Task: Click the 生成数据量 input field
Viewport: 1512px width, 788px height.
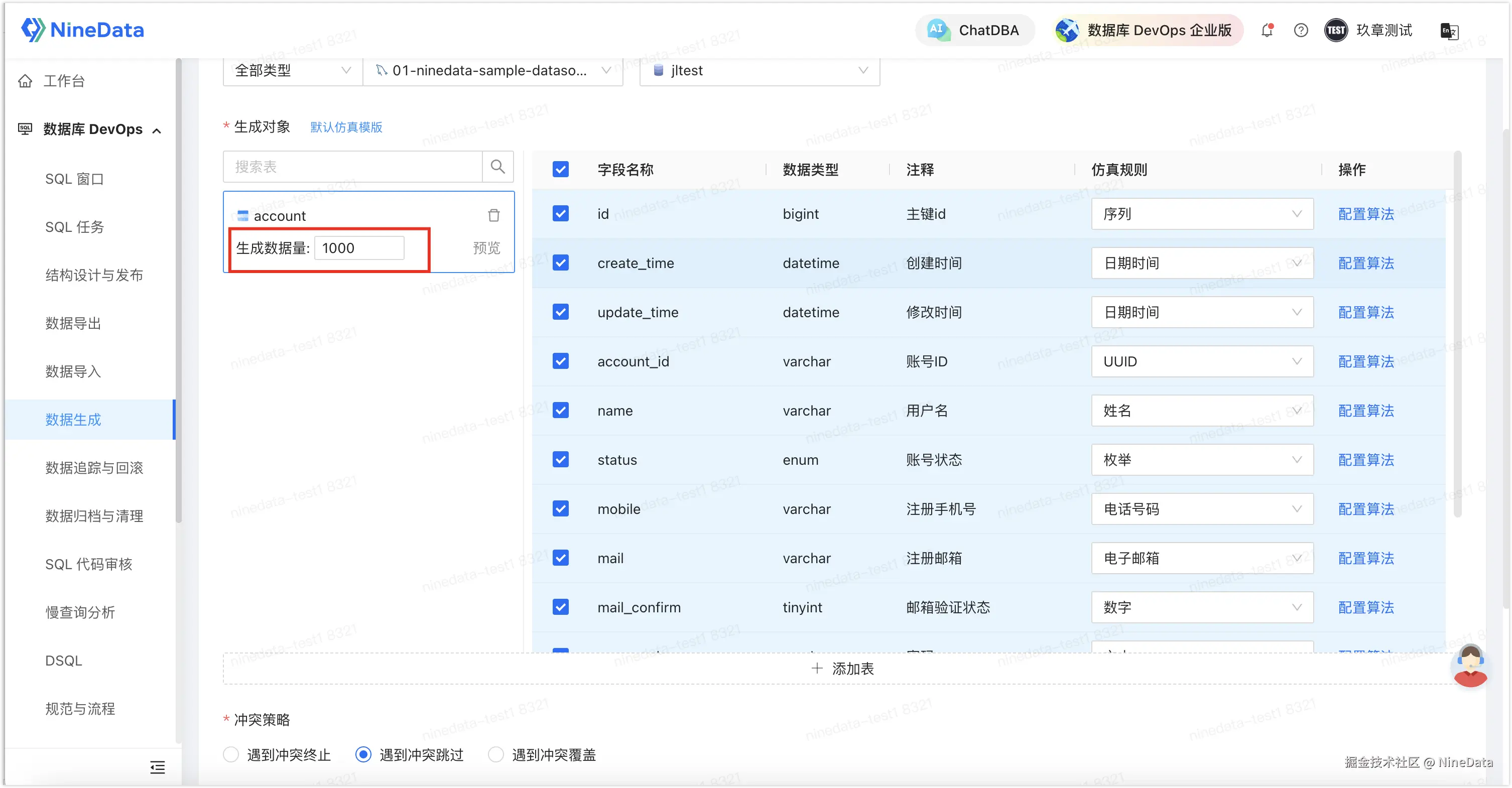Action: click(x=358, y=248)
